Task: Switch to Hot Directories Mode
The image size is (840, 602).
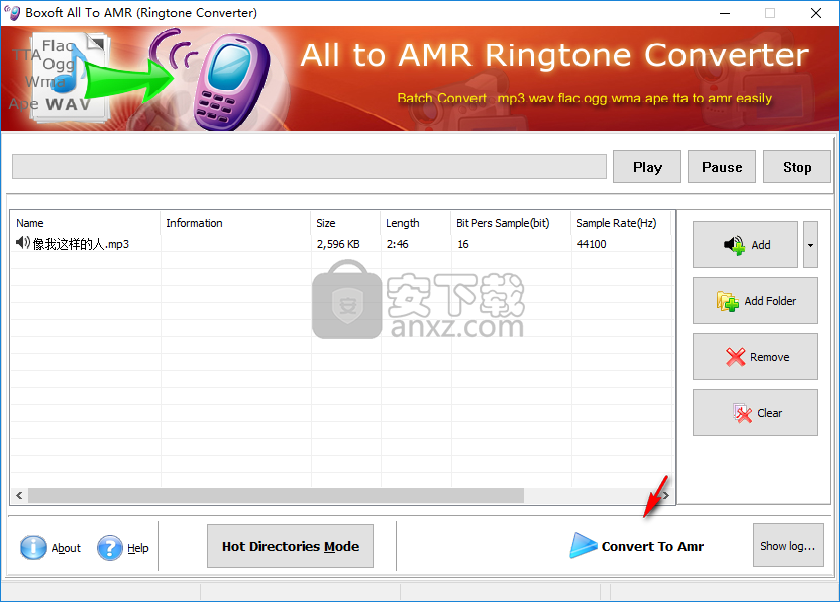Action: pos(290,546)
